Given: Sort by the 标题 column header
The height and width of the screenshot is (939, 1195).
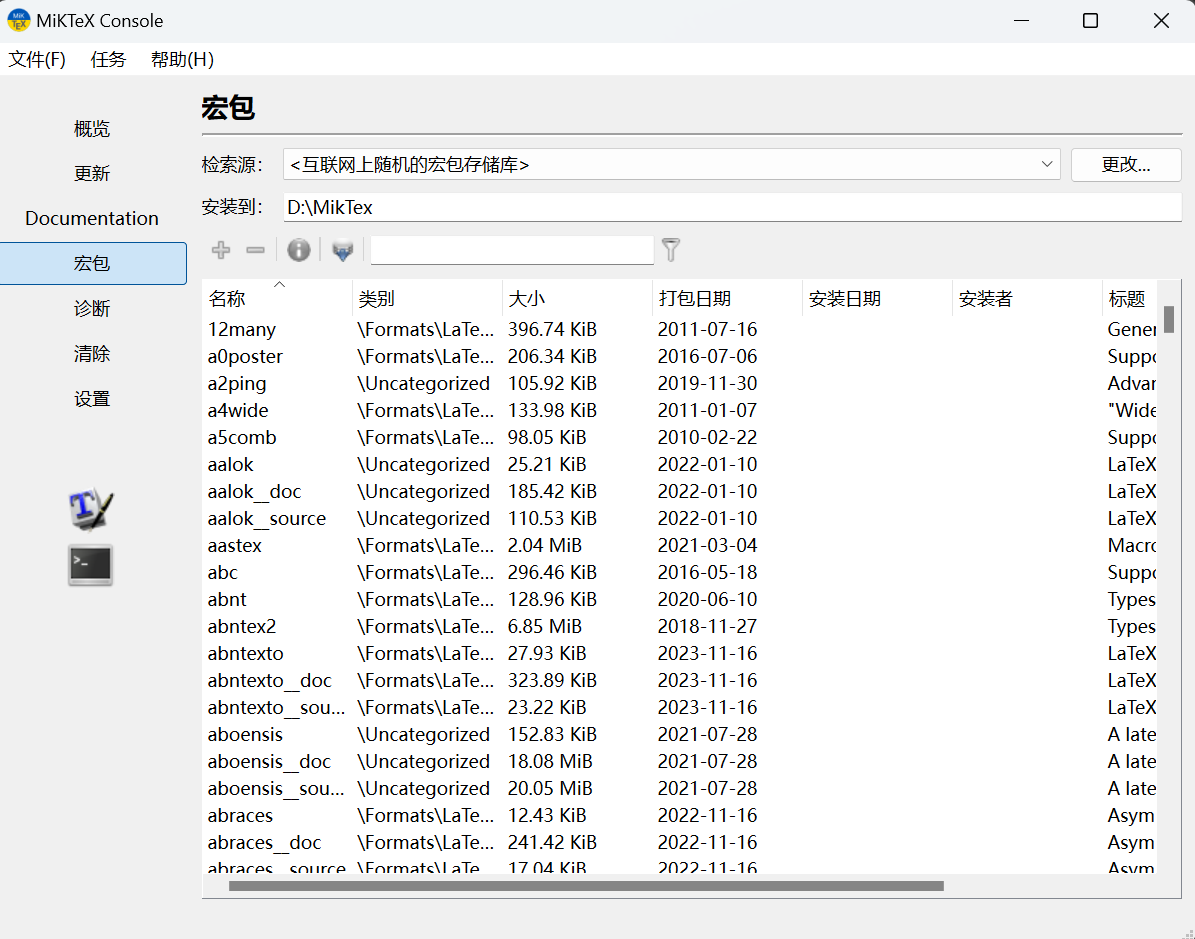Looking at the screenshot, I should [1129, 298].
